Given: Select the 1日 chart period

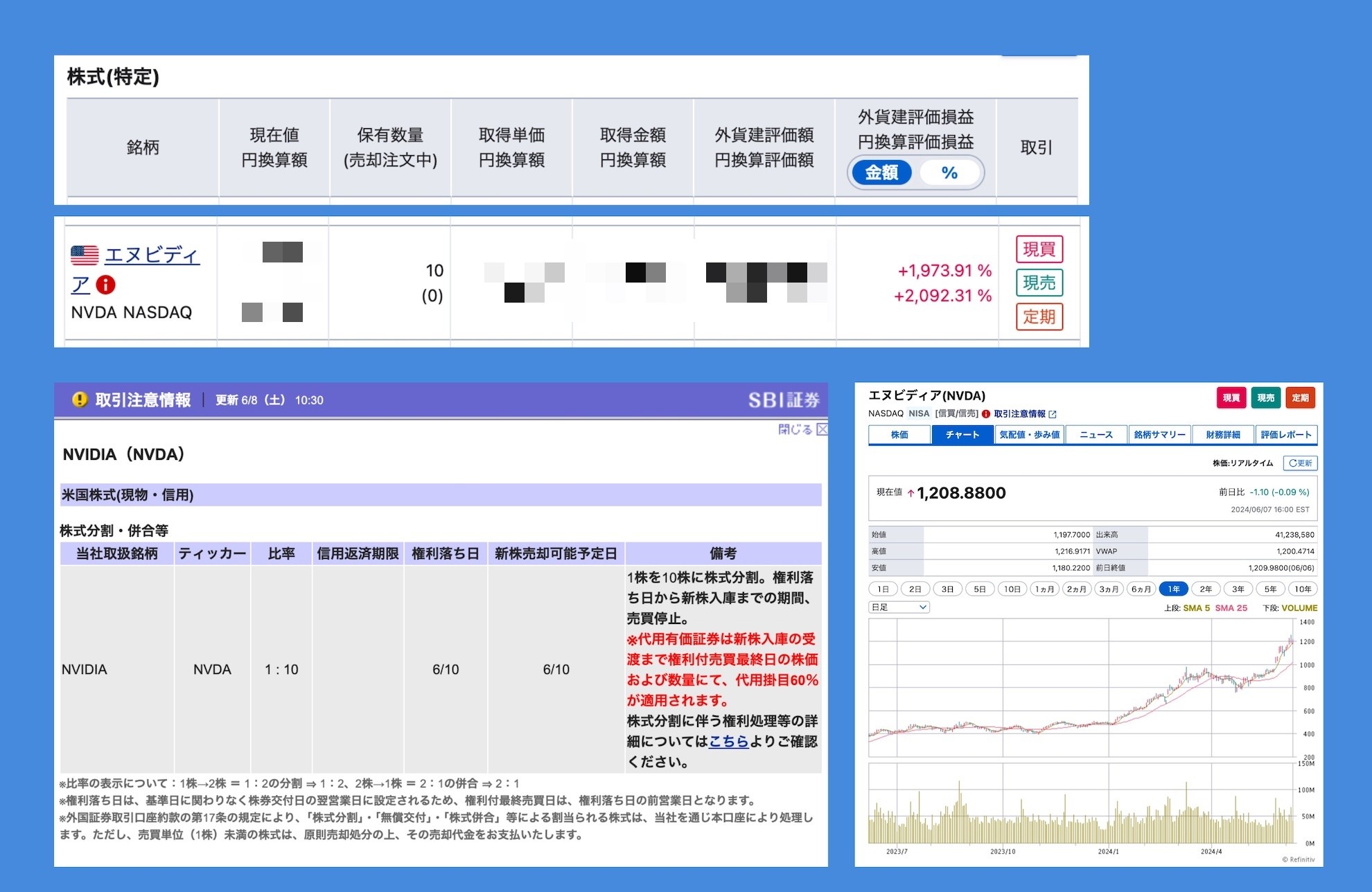Looking at the screenshot, I should (883, 589).
